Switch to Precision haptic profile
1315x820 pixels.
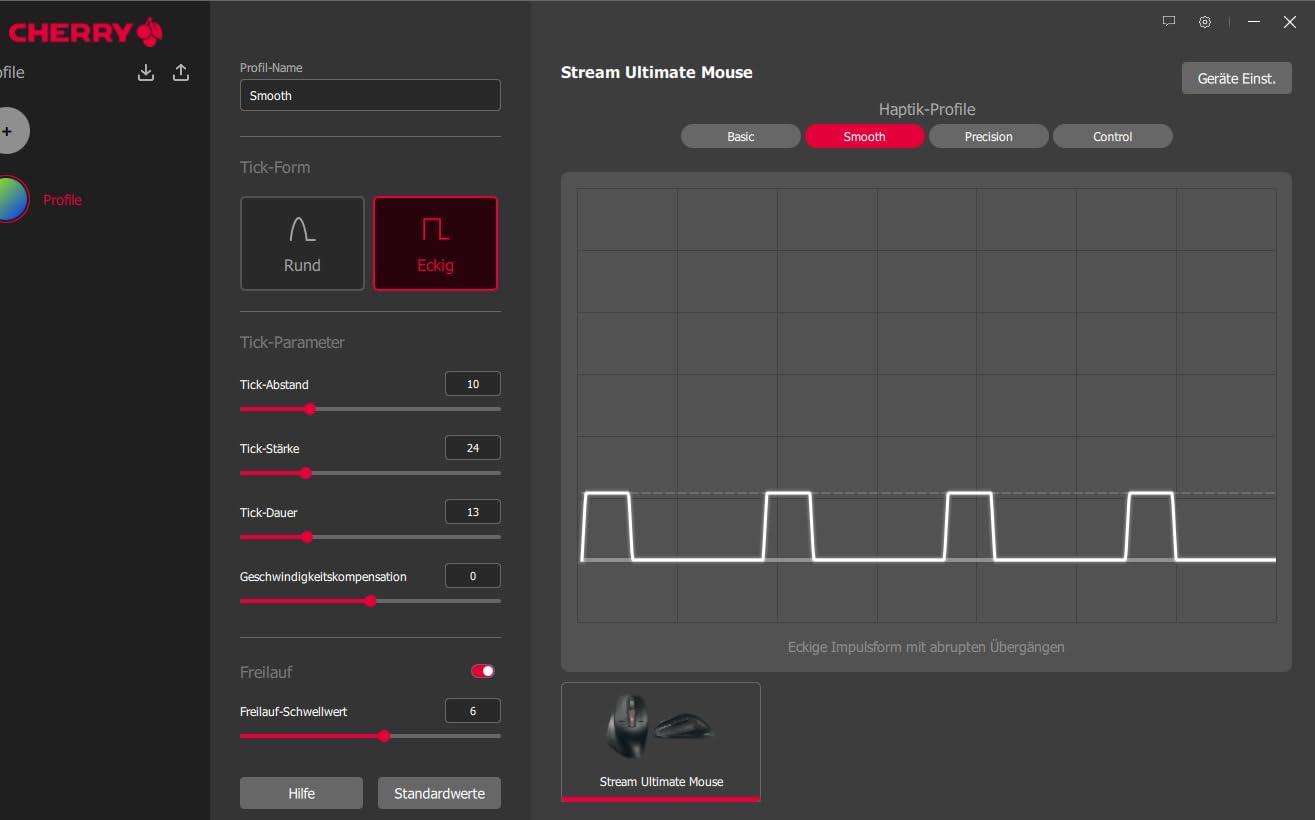[x=989, y=136]
